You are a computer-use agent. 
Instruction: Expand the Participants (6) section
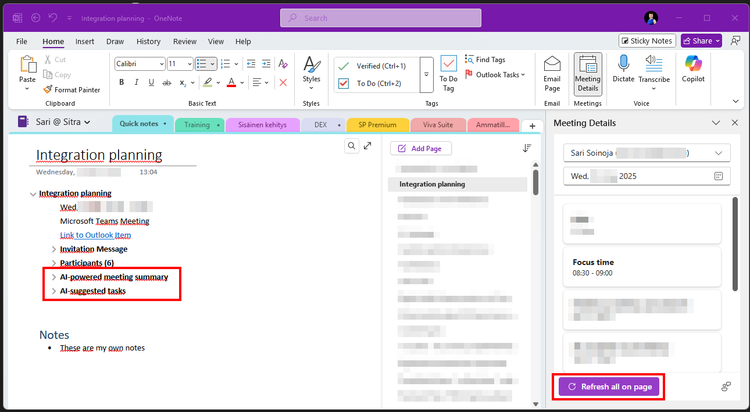(54, 263)
